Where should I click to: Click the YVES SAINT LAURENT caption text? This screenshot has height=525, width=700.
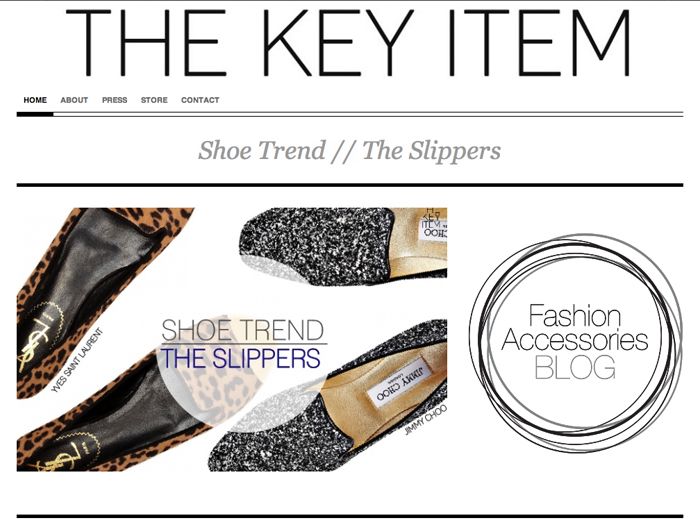coord(77,361)
